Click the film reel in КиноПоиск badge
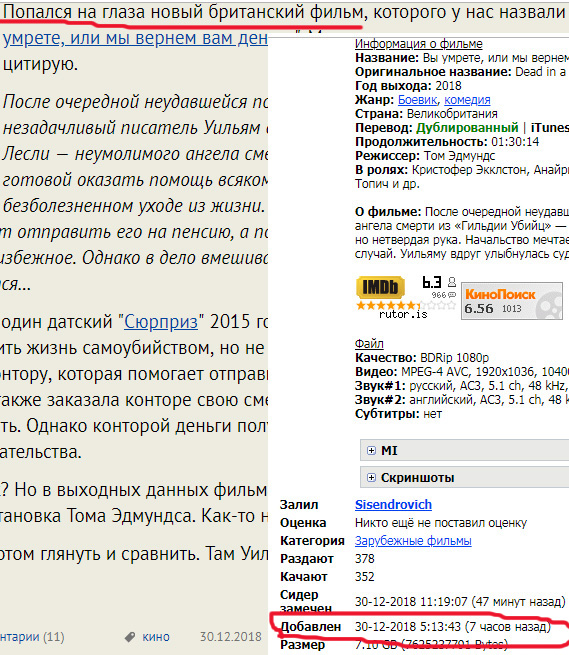This screenshot has height=655, width=569. (549, 306)
